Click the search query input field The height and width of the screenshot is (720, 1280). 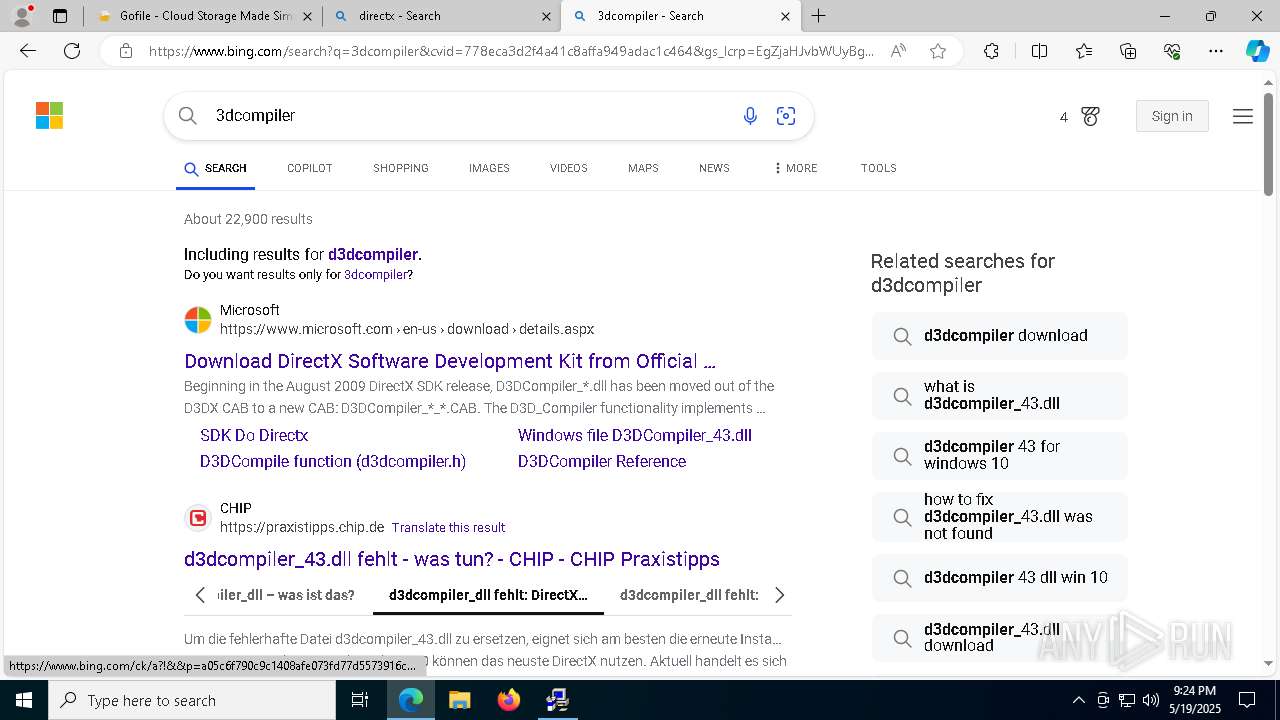tap(470, 116)
